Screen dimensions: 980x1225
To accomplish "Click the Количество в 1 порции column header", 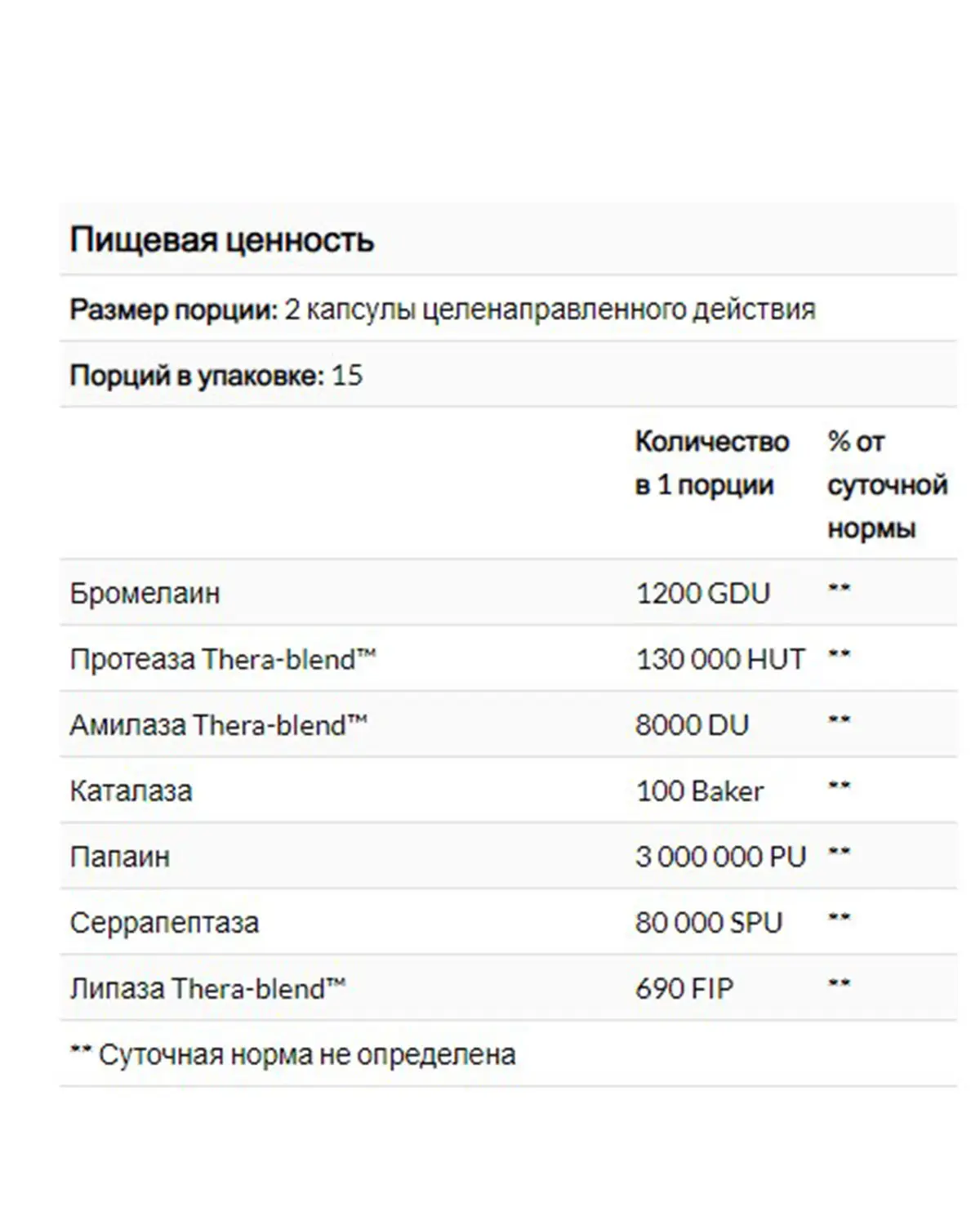I will click(712, 463).
